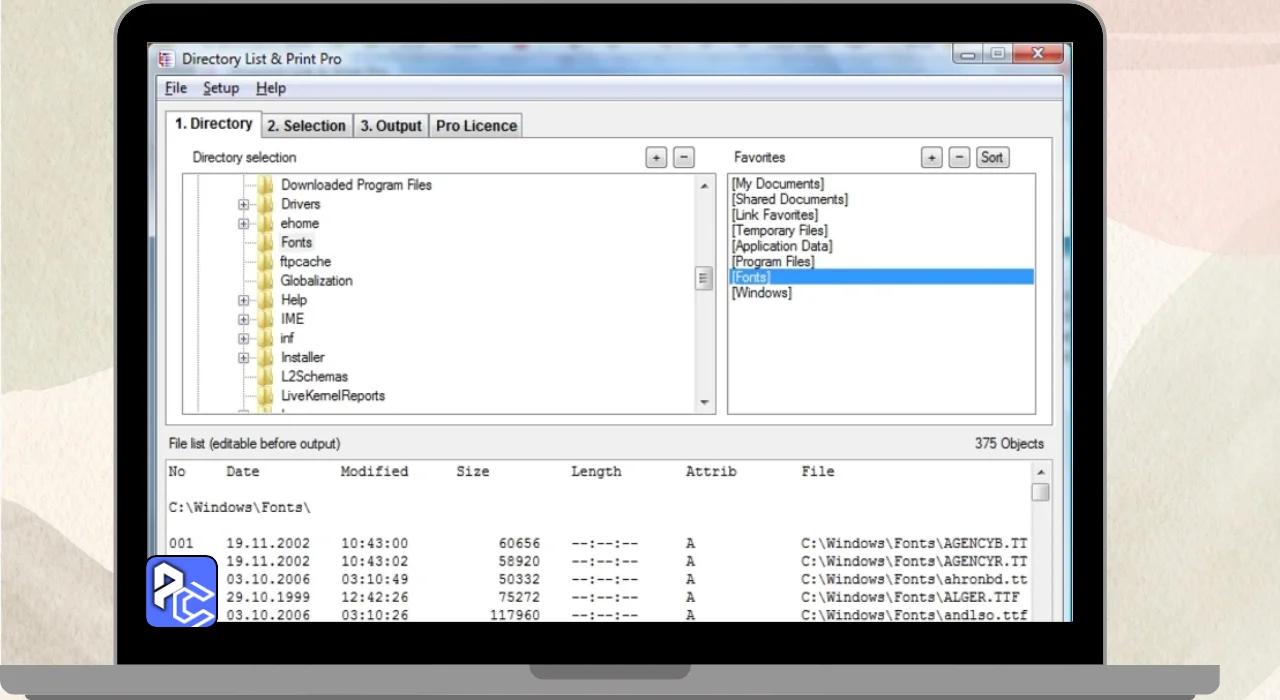Click the minus button beside Directory selection
Viewport: 1280px width, 700px height.
tap(684, 157)
